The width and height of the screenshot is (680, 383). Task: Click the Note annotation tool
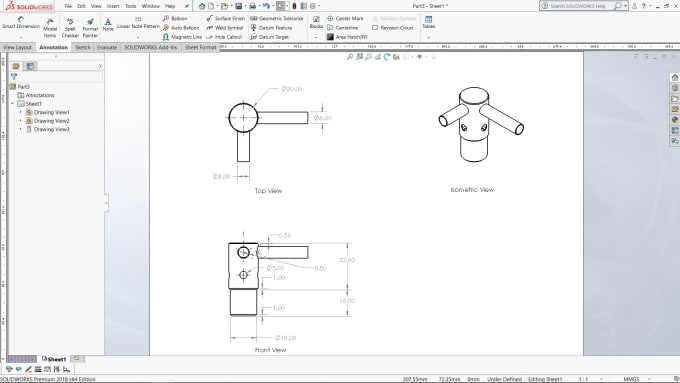click(x=108, y=24)
